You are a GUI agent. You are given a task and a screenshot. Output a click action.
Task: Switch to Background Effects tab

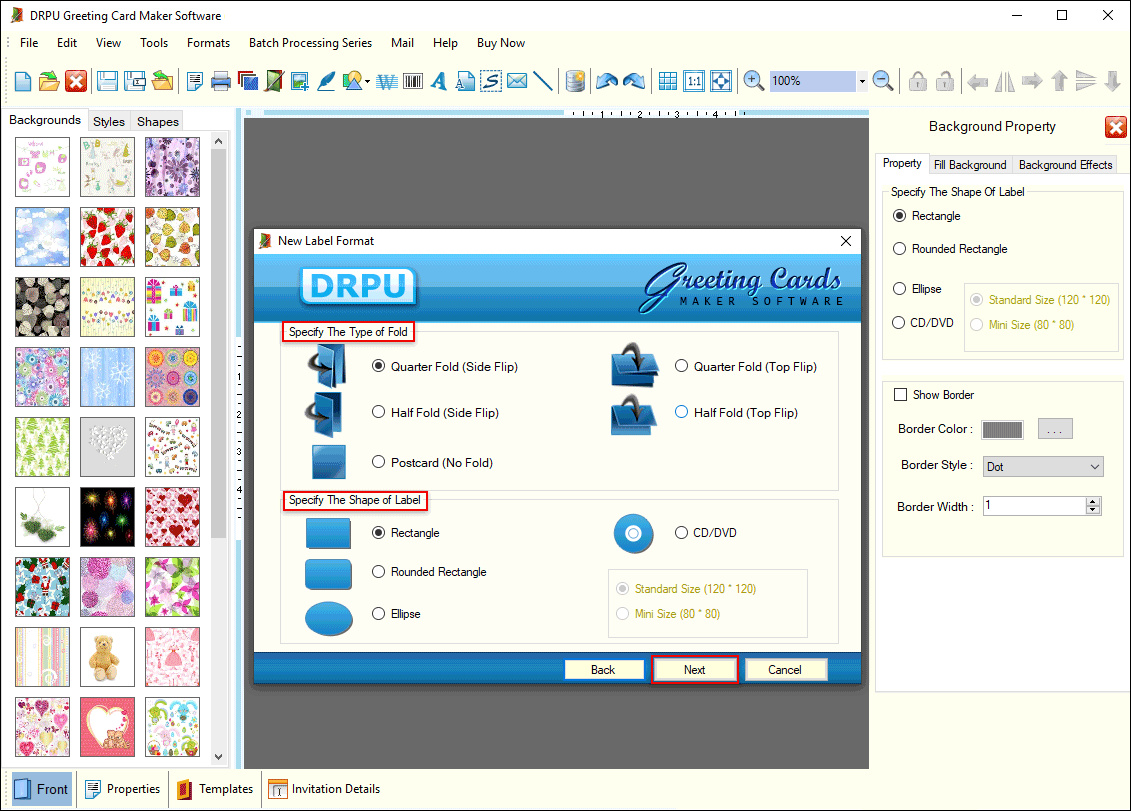tap(1065, 165)
